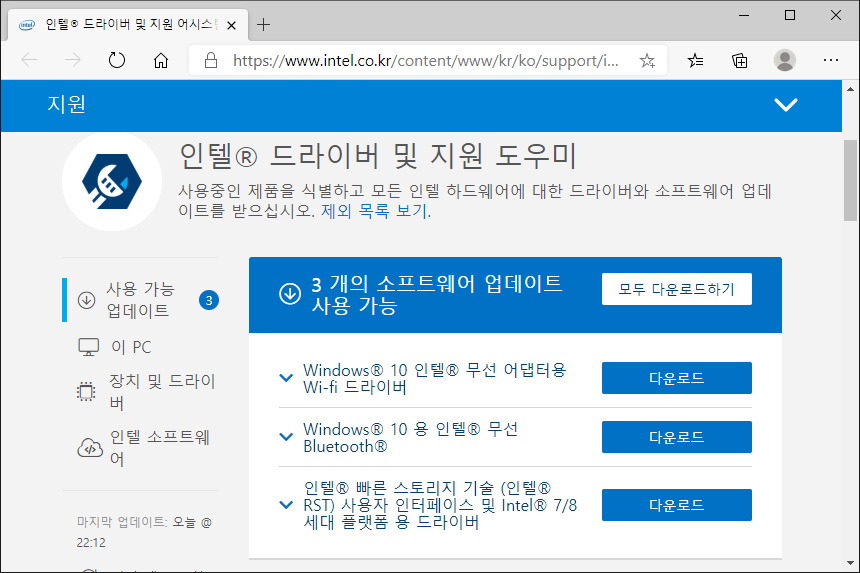Go back to the previous page
Image resolution: width=860 pixels, height=573 pixels.
29,60
